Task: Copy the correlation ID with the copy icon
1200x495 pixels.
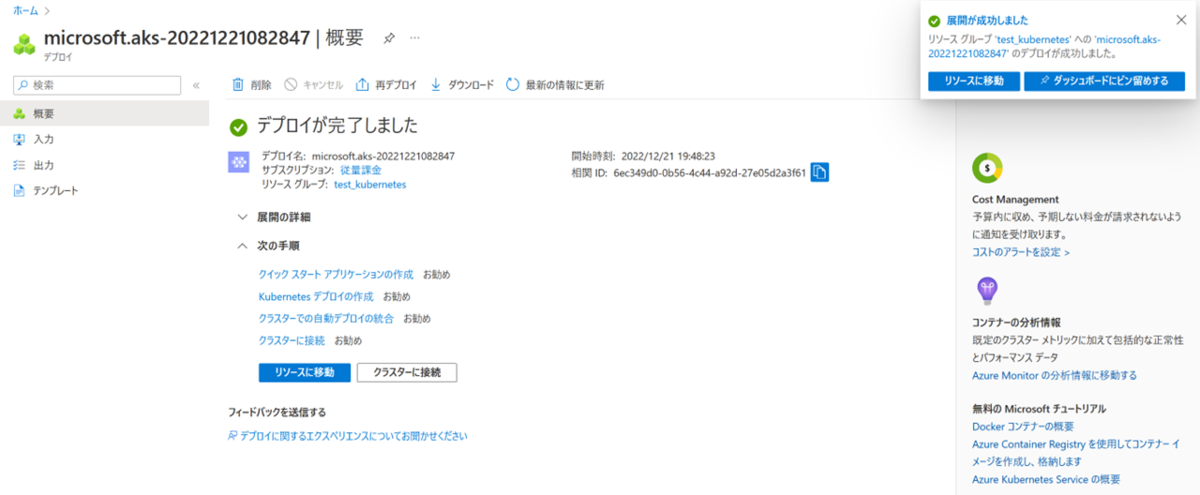Action: (x=820, y=172)
